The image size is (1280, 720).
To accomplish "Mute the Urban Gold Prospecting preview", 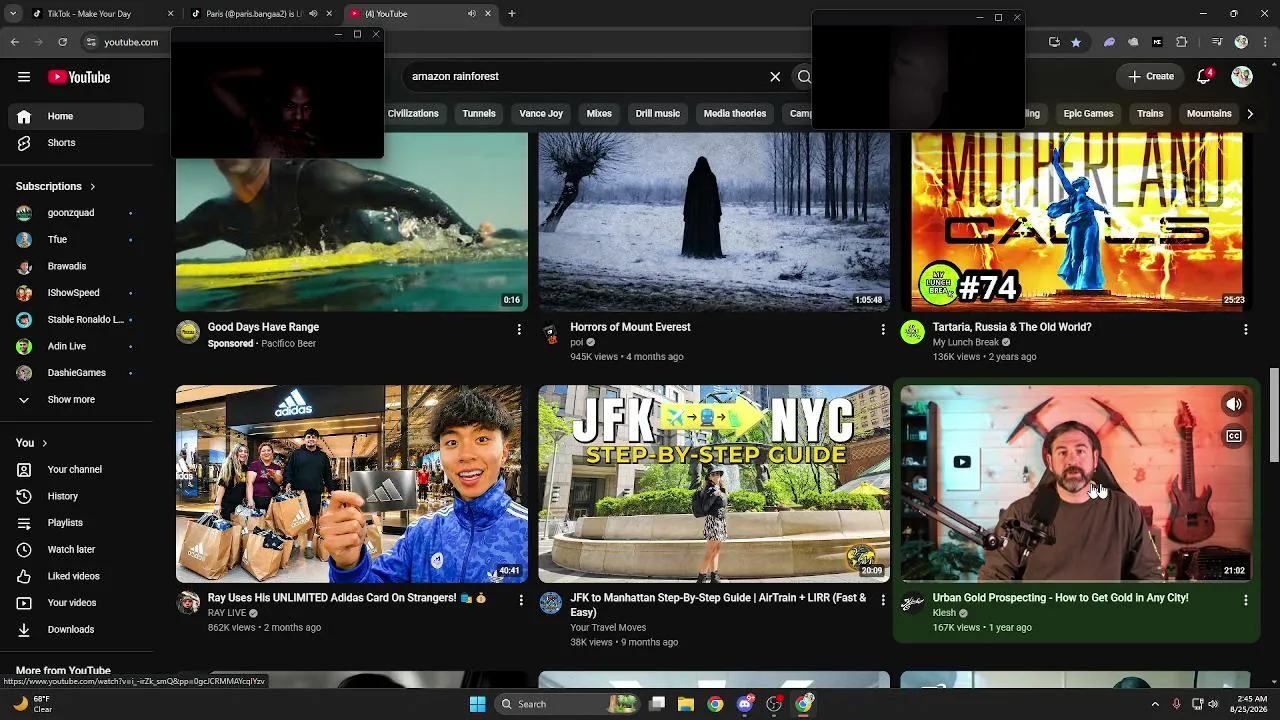I will 1234,404.
